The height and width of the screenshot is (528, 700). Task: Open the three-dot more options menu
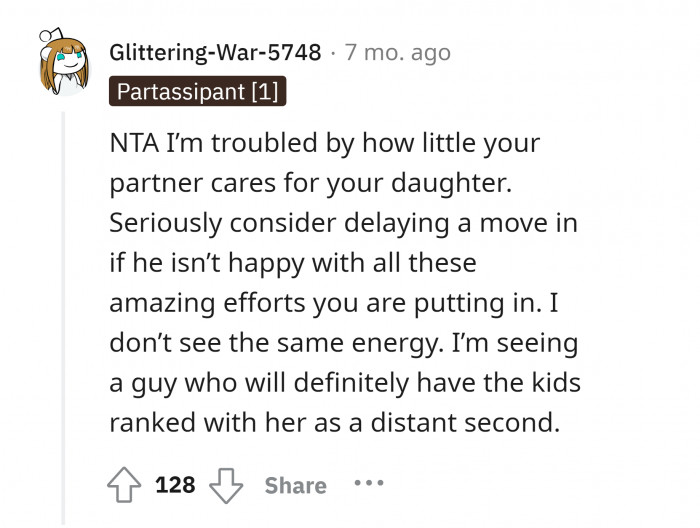[x=368, y=484]
